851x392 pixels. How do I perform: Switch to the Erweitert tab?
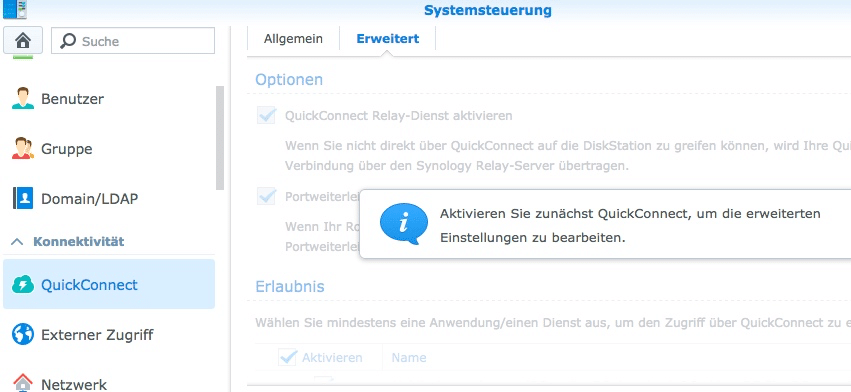(x=388, y=39)
